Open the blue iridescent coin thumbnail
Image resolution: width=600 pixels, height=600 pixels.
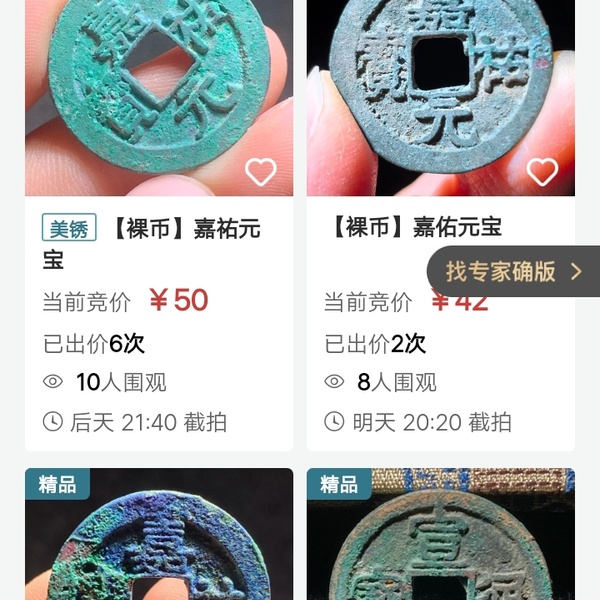(159, 534)
